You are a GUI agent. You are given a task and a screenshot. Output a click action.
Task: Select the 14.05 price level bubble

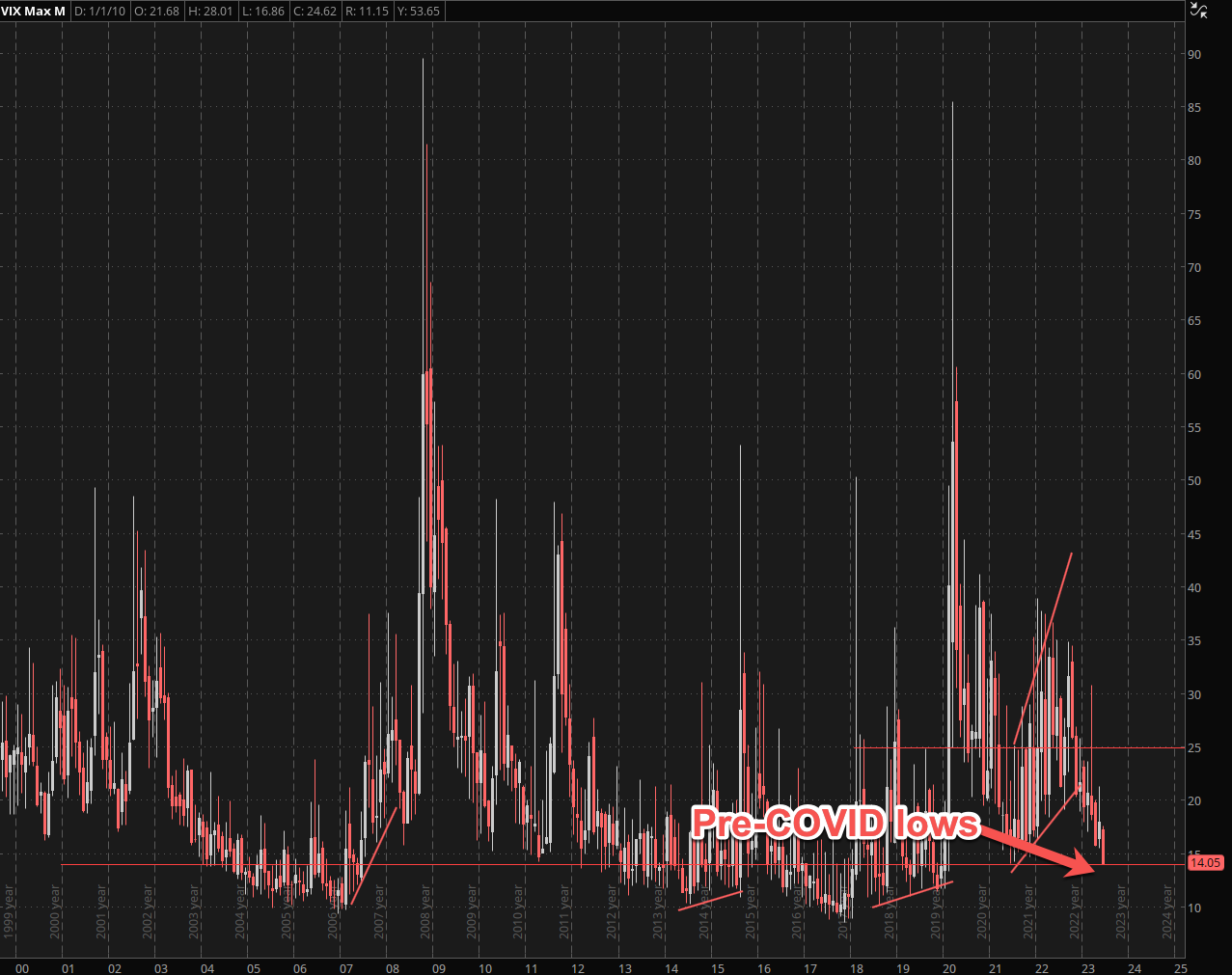click(x=1205, y=863)
